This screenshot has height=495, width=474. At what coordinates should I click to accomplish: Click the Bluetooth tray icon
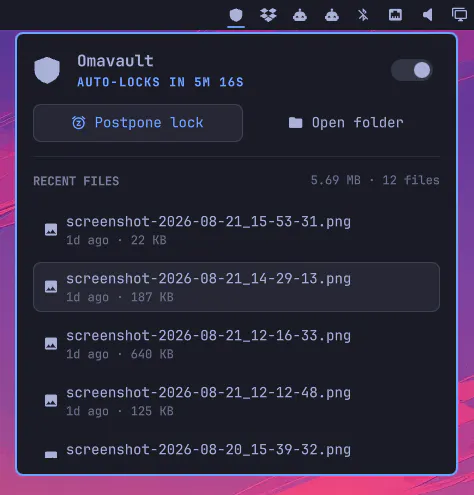(x=363, y=15)
